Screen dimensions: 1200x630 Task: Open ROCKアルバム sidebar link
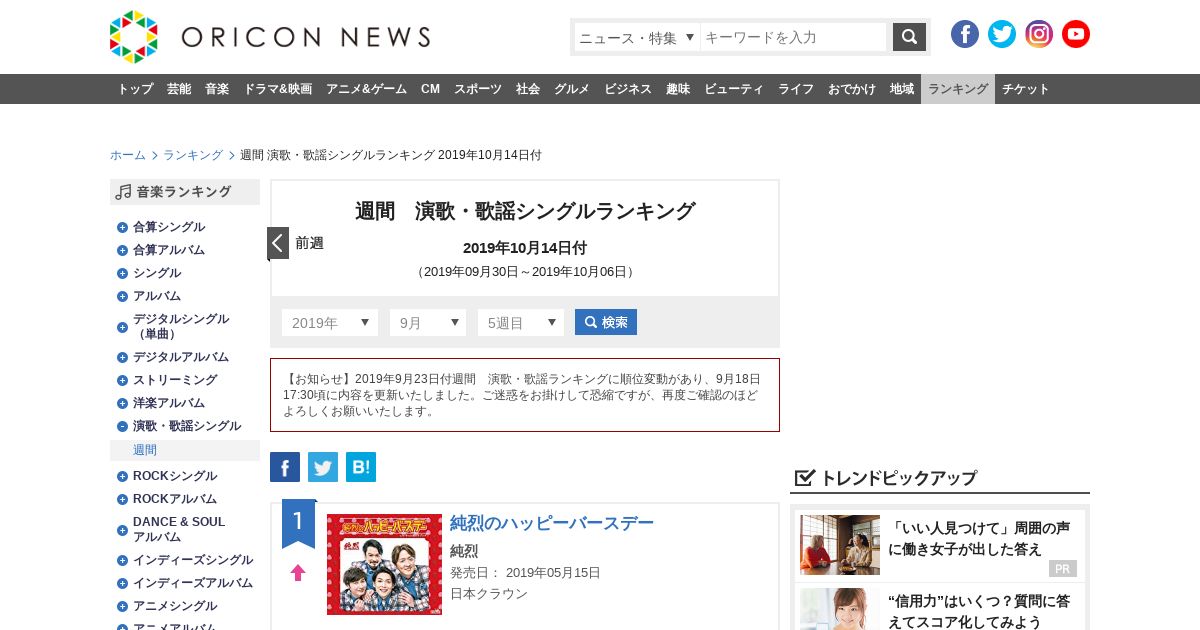(x=175, y=499)
